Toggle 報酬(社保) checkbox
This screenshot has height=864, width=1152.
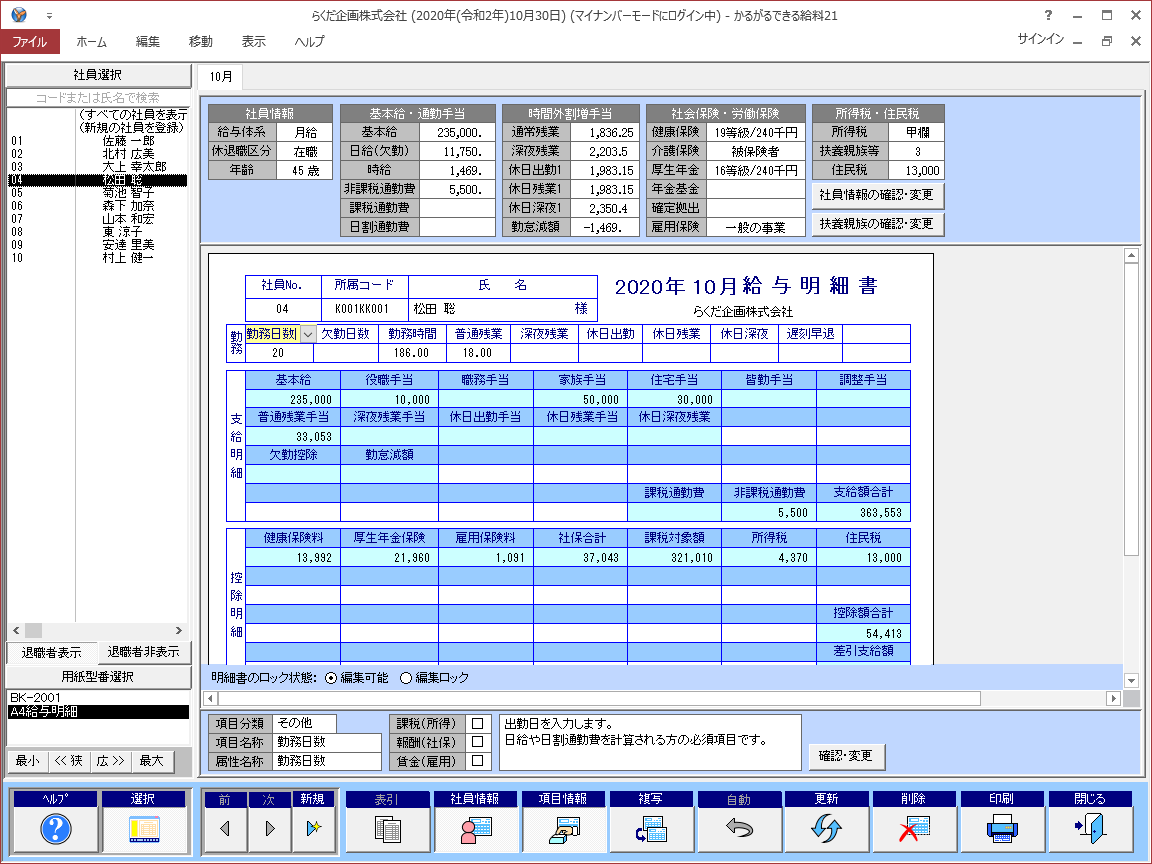[x=478, y=743]
